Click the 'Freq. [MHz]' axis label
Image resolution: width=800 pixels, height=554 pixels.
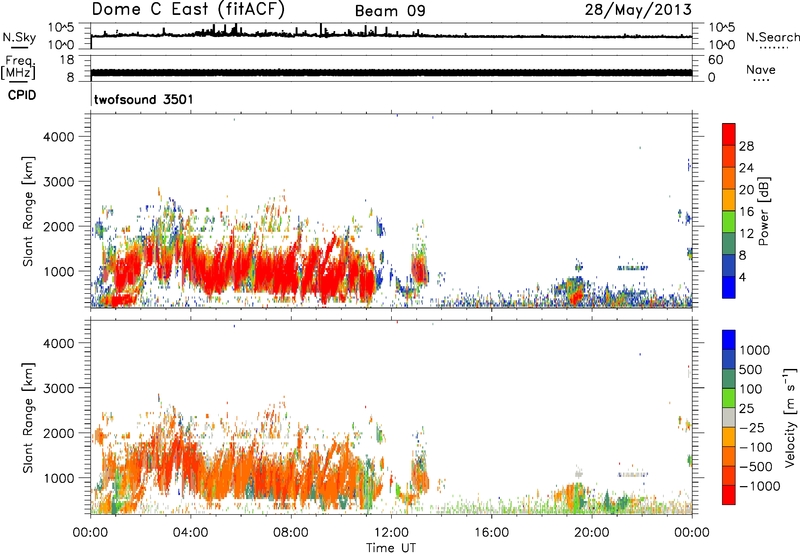click(x=18, y=67)
